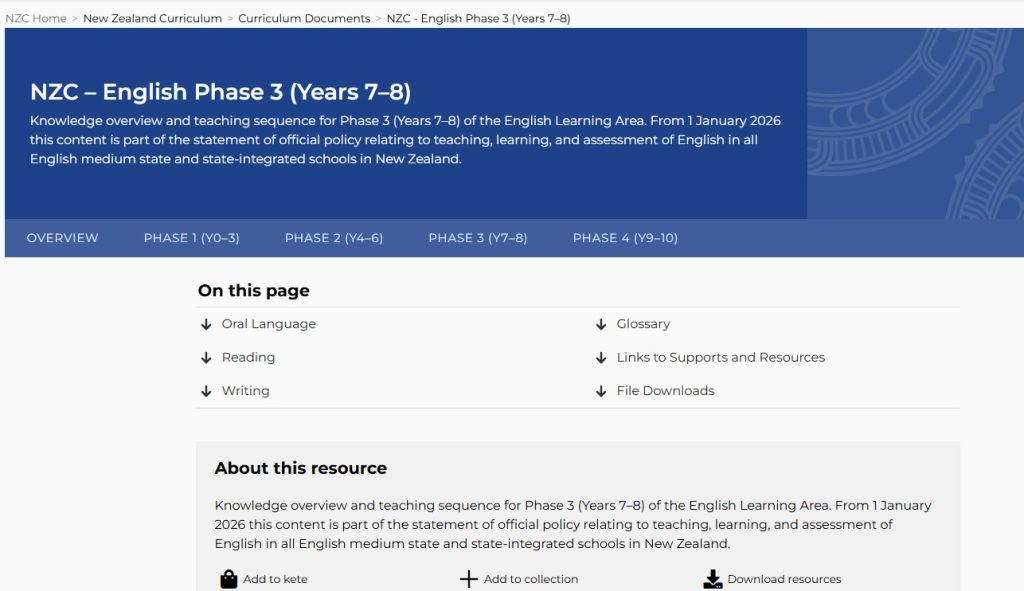Click the kete bag icon
Screen dimensions: 1024x591
(229, 579)
